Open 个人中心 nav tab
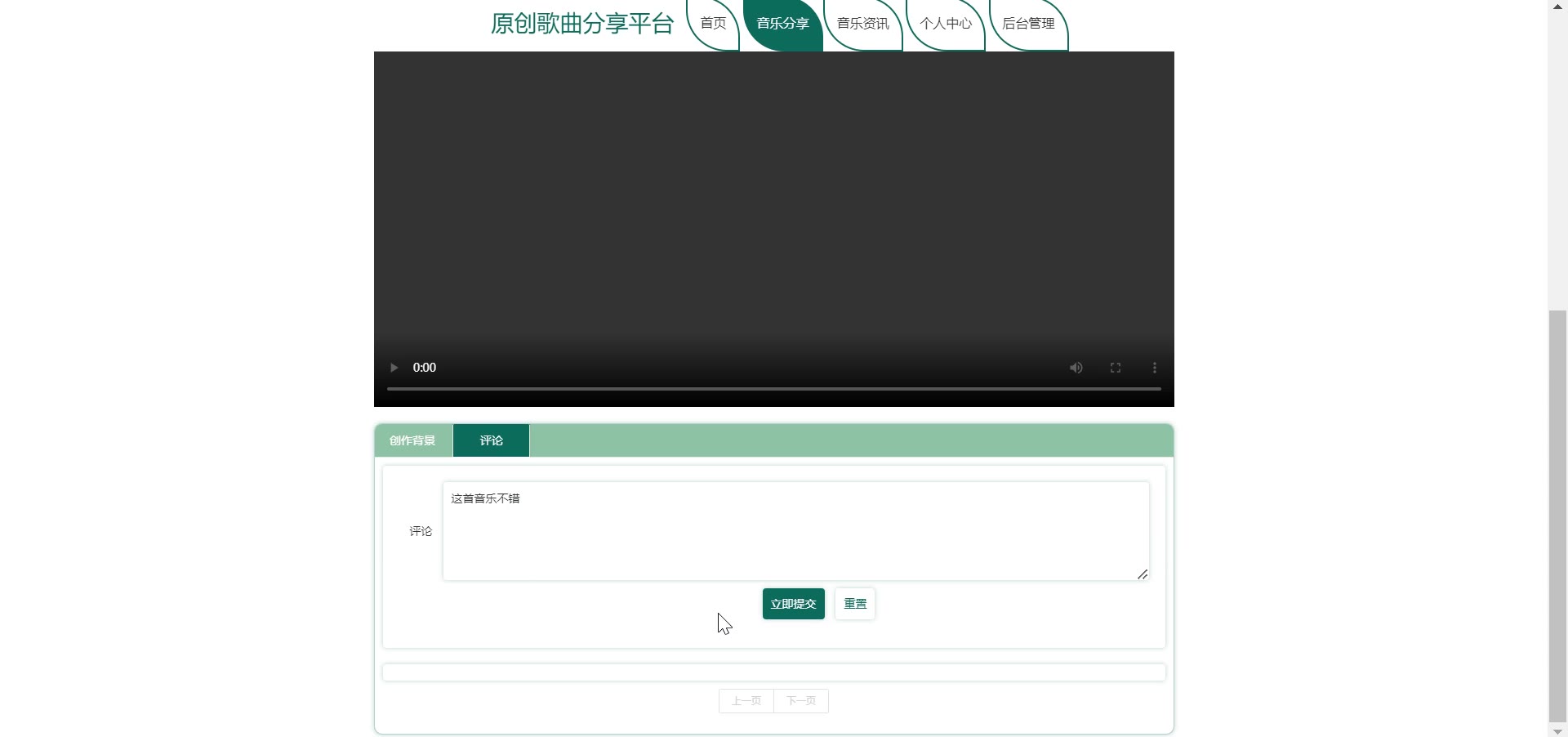 pos(946,25)
